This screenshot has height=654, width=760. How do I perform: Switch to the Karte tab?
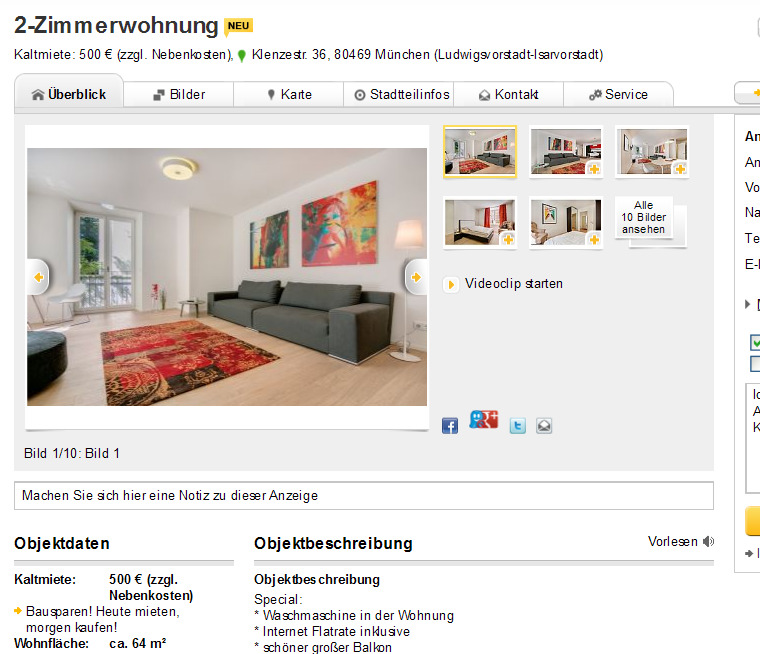pos(289,95)
